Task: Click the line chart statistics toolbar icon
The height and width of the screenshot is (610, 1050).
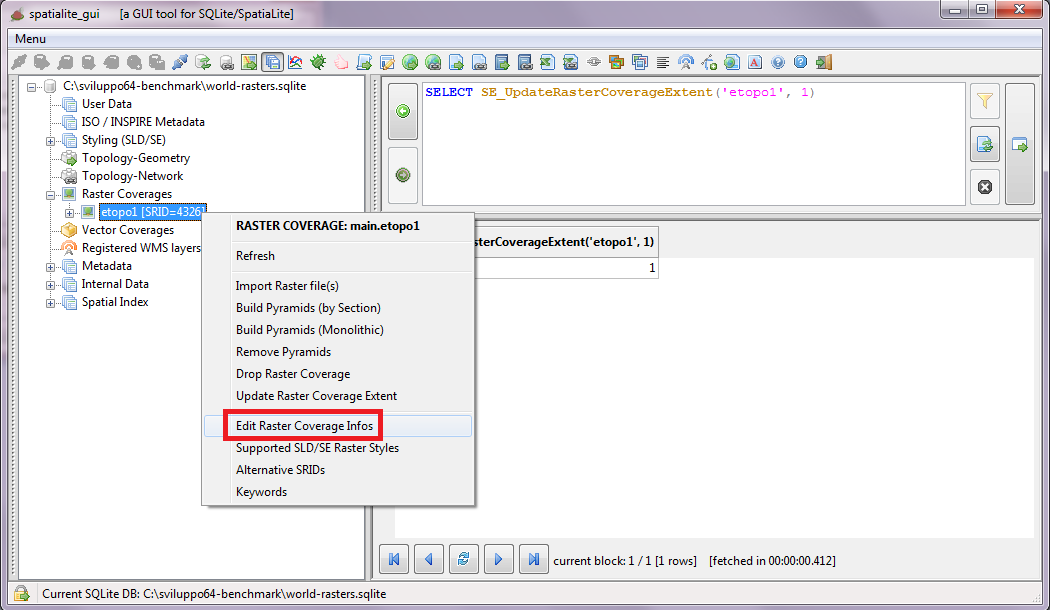Action: click(295, 62)
